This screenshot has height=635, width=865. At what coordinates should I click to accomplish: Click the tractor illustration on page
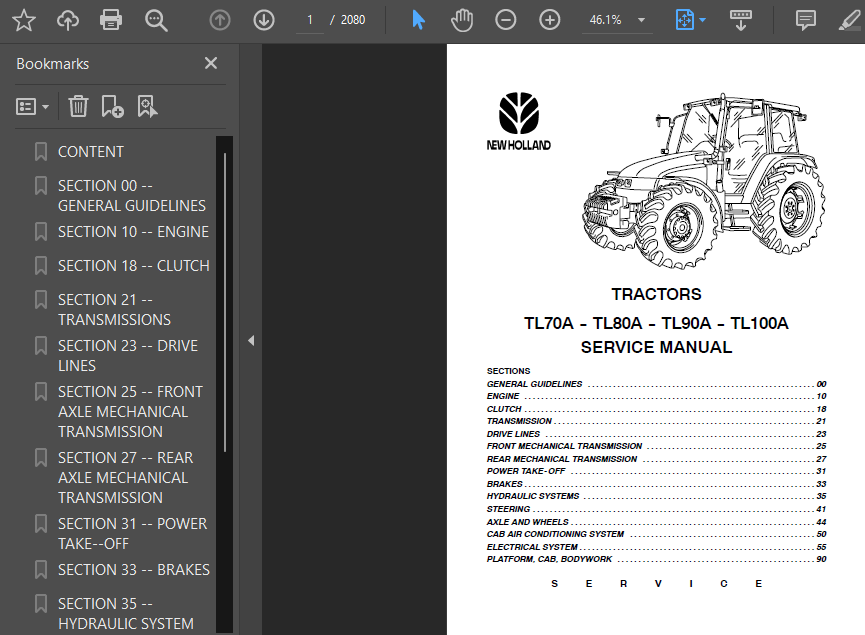(x=704, y=181)
